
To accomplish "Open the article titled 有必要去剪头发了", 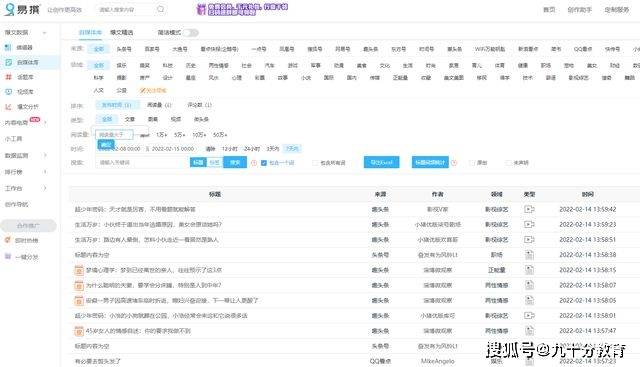I will (98, 361).
